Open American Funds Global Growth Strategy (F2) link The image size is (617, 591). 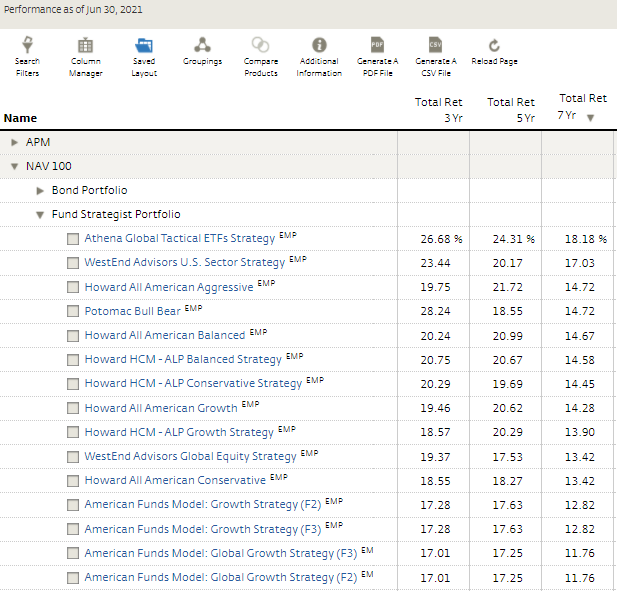pos(221,577)
